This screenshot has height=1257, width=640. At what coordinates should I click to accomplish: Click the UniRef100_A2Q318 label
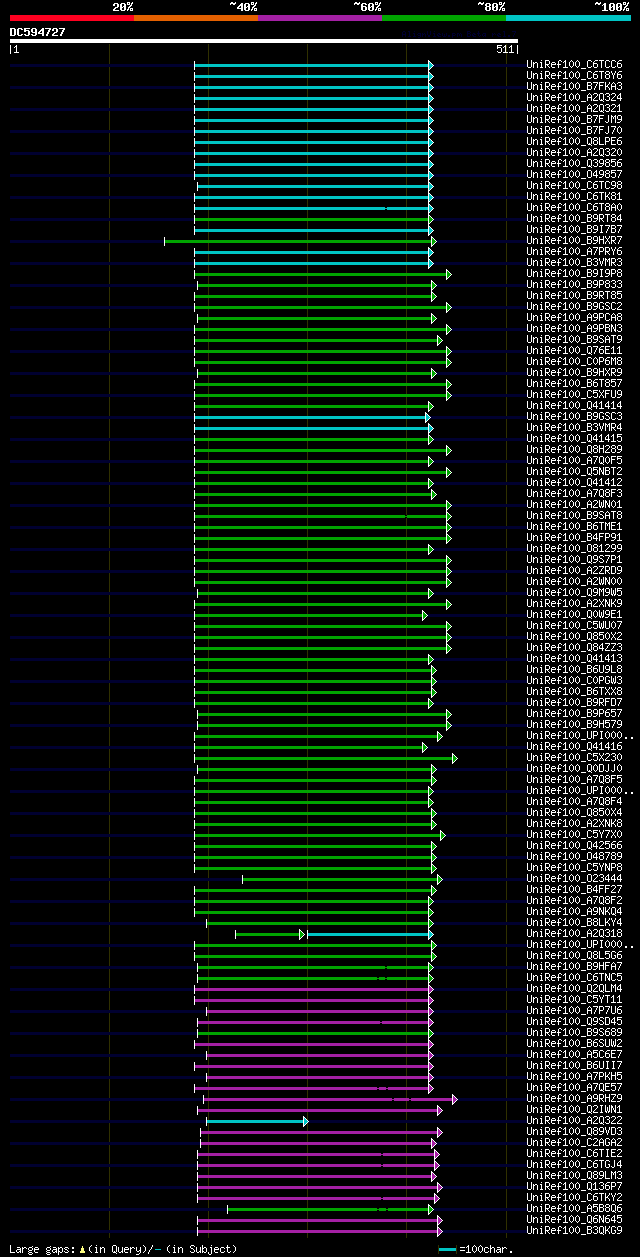(574, 933)
